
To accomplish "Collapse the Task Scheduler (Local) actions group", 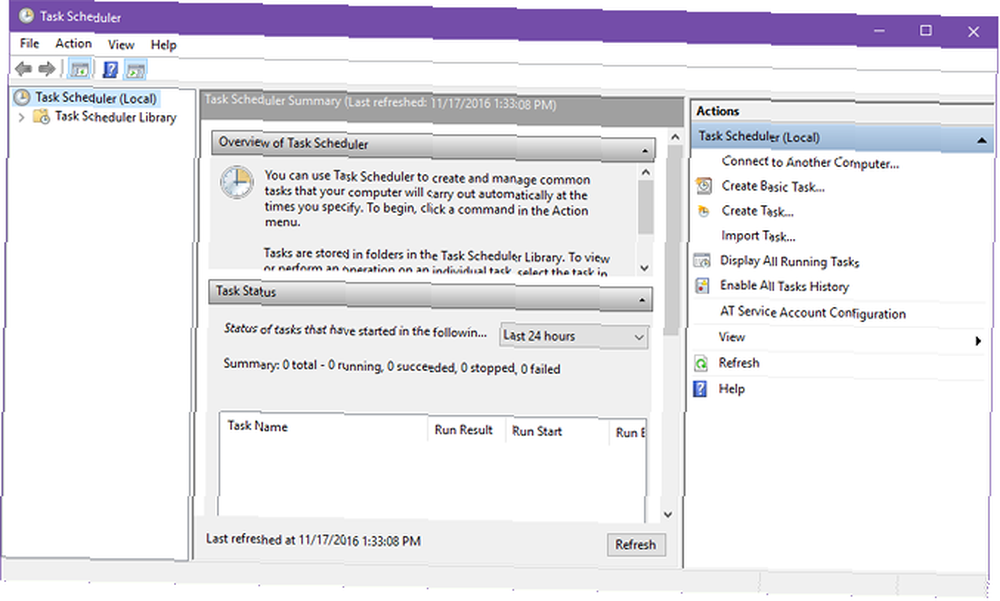I will tap(982, 140).
